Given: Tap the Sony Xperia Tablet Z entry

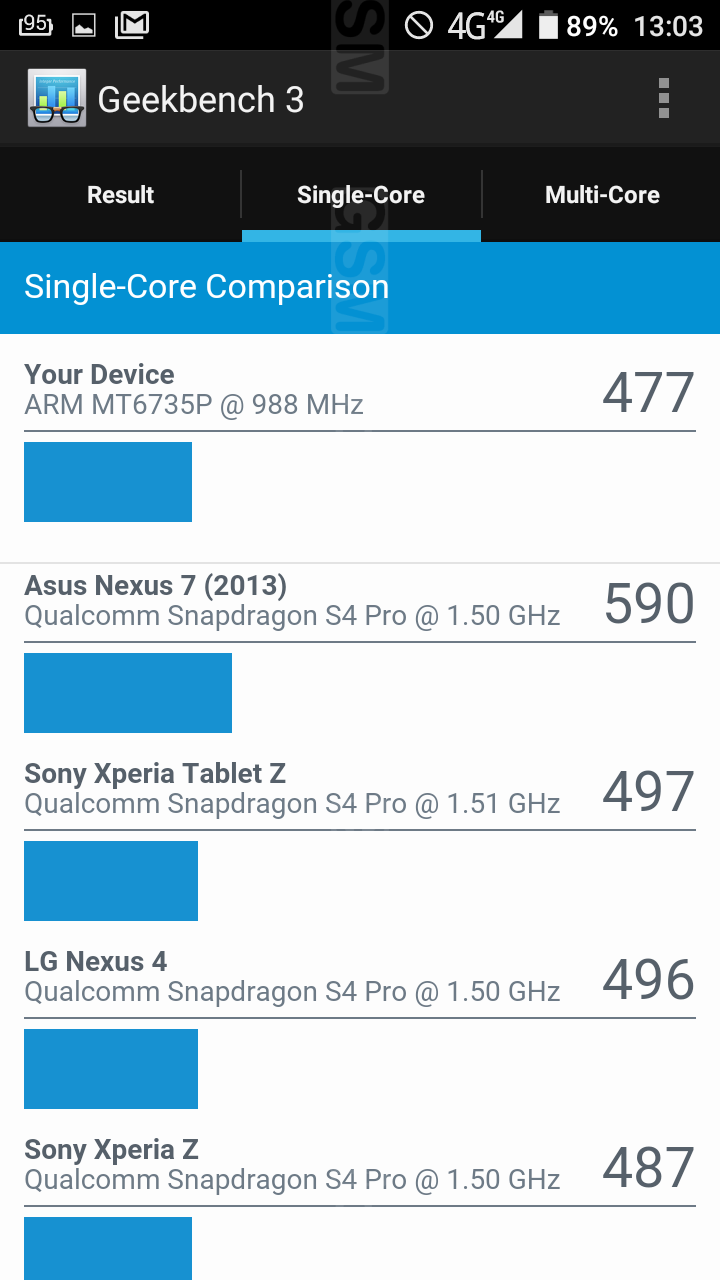Looking at the screenshot, I should [x=292, y=788].
